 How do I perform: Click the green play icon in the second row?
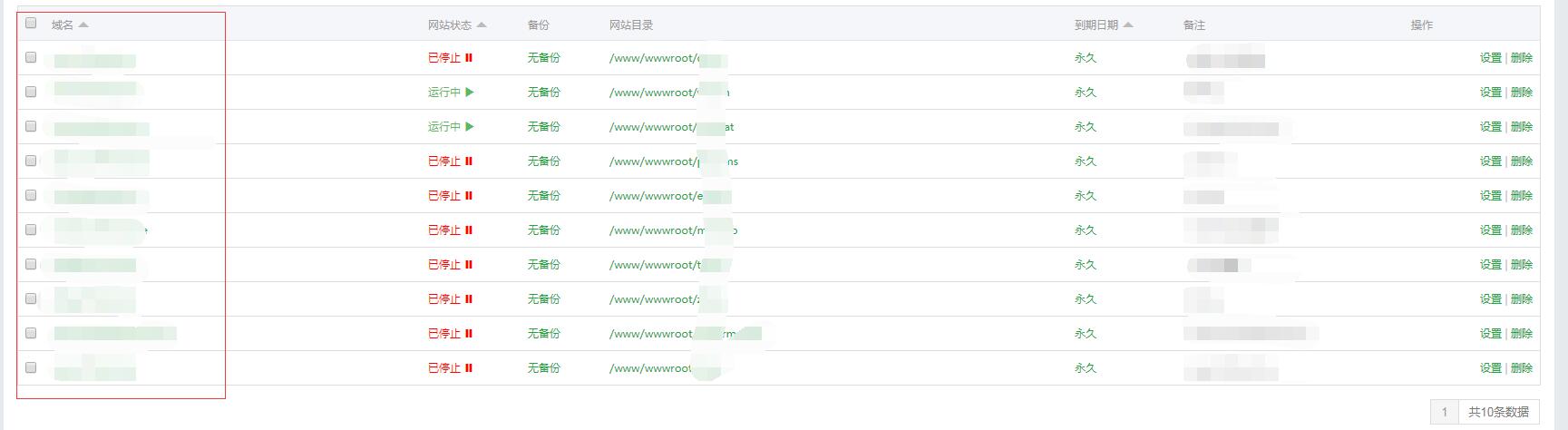coord(470,93)
